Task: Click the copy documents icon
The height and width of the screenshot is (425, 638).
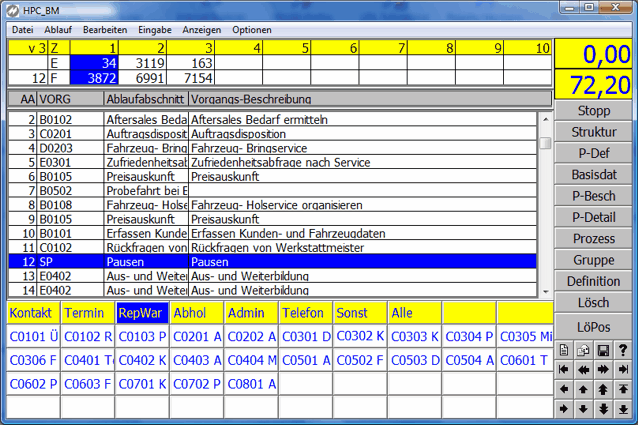Action: click(584, 349)
